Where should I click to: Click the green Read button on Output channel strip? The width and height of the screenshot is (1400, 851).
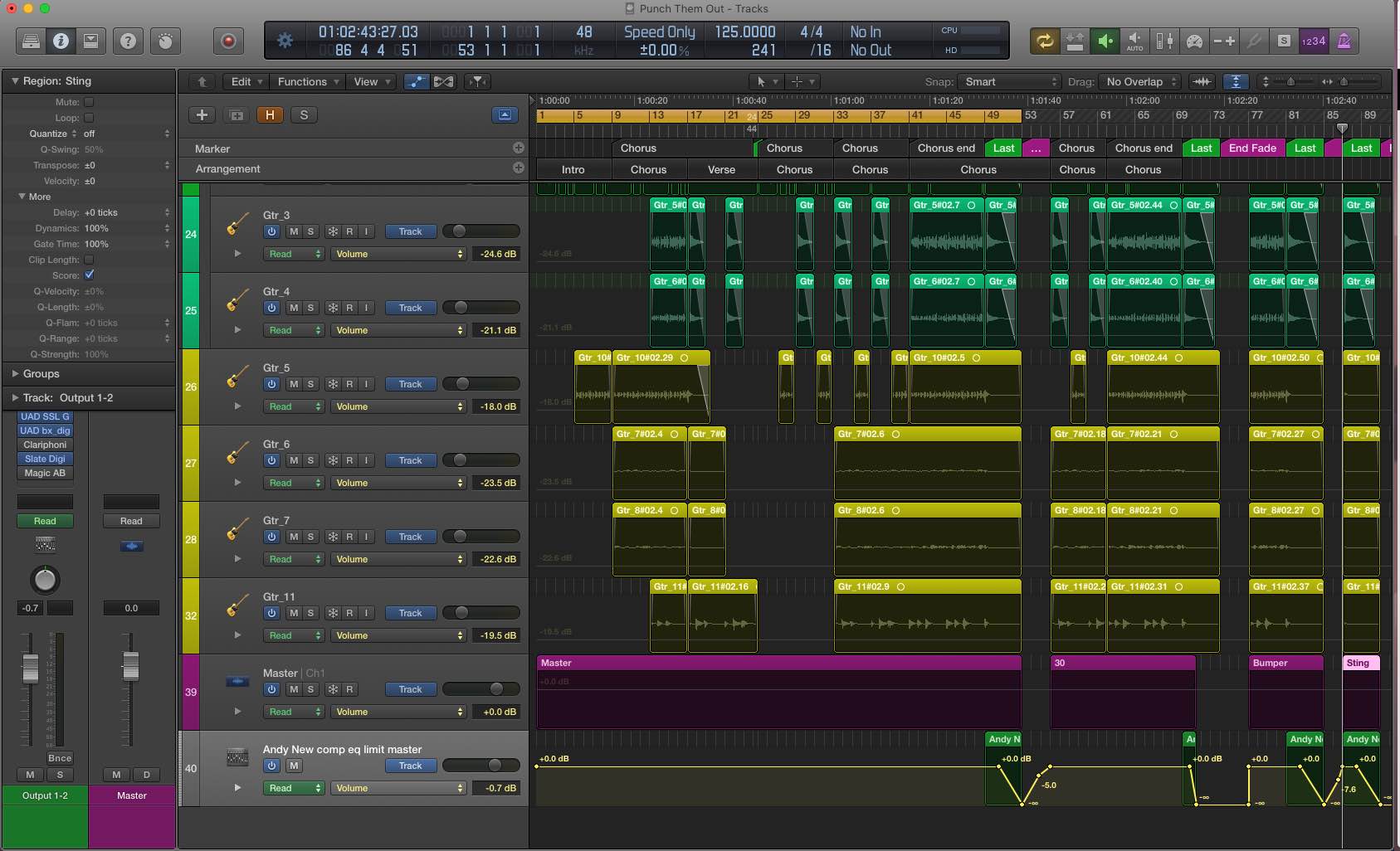(45, 521)
